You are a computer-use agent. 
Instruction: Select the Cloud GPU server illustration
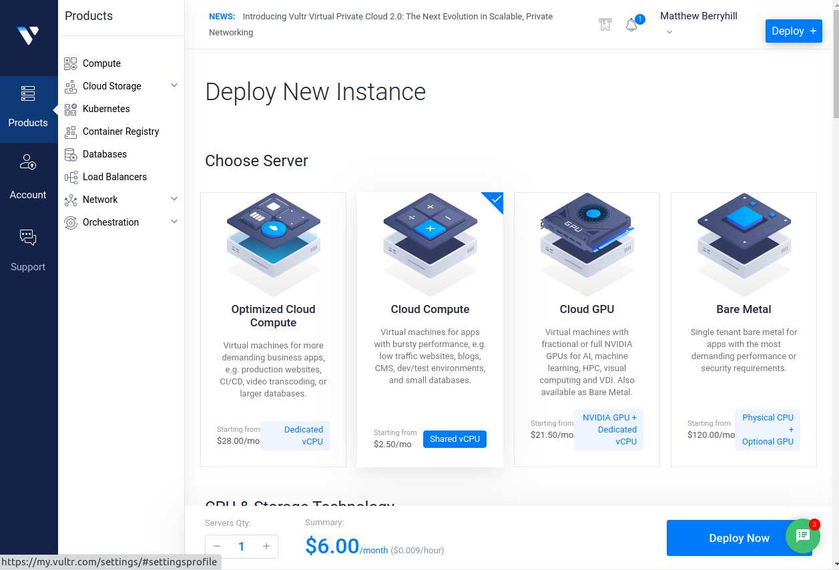(587, 244)
